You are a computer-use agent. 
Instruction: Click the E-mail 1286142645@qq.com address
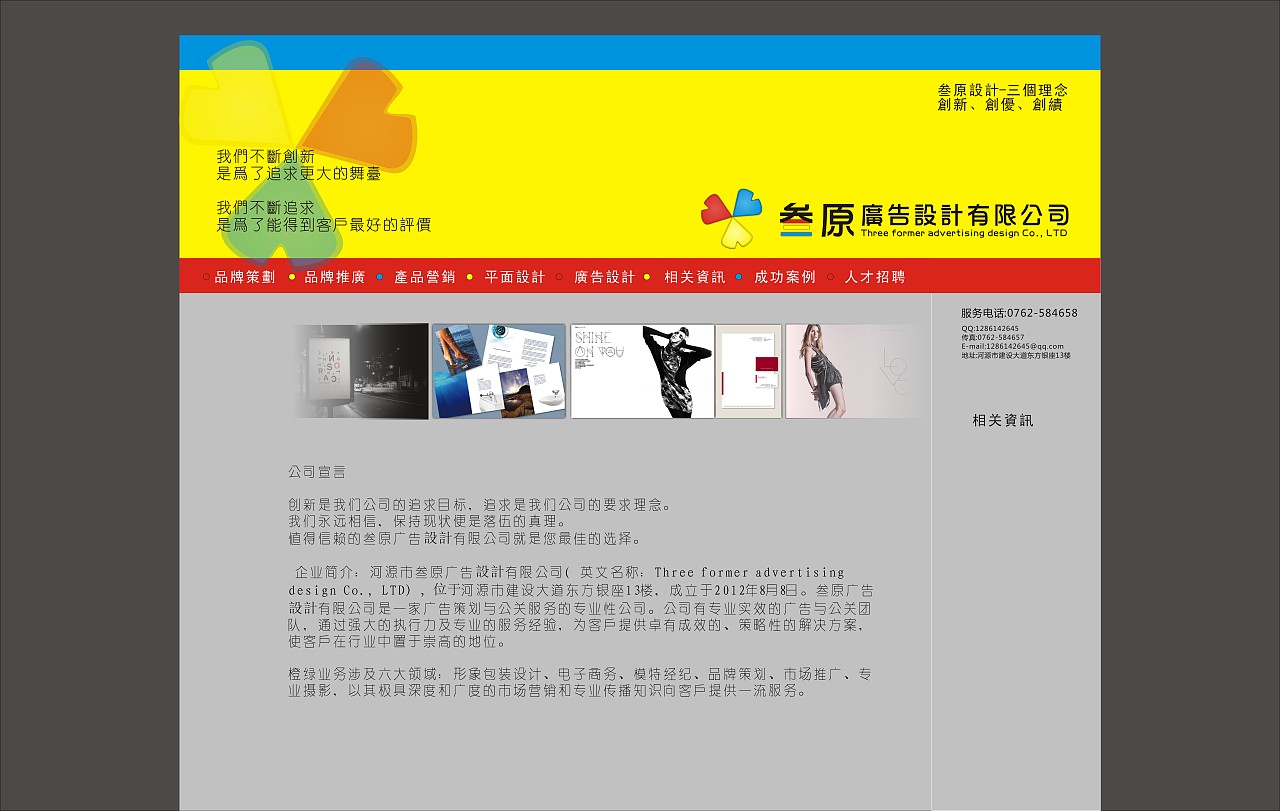(1013, 346)
